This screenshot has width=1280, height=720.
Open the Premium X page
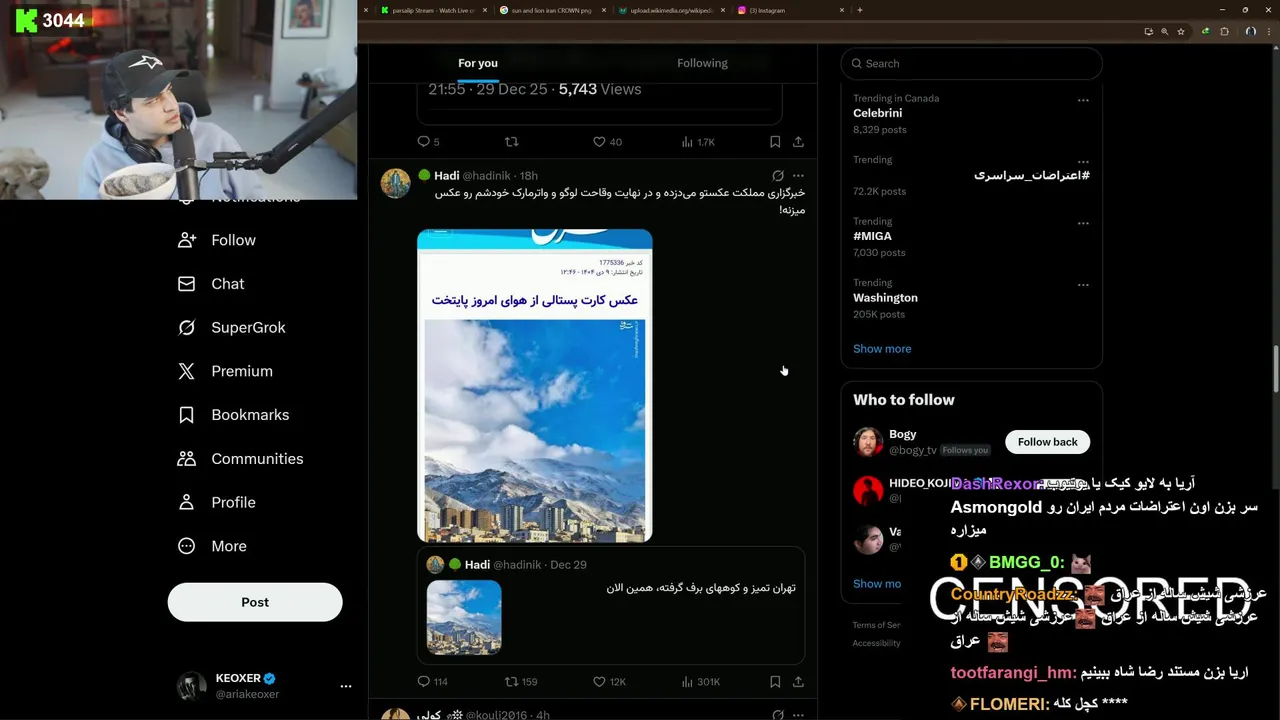point(225,371)
